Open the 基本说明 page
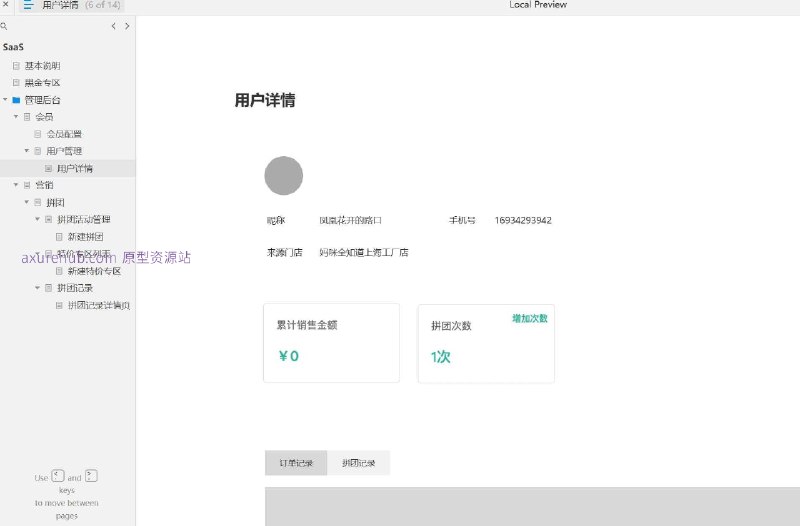This screenshot has width=800, height=526. [x=42, y=66]
